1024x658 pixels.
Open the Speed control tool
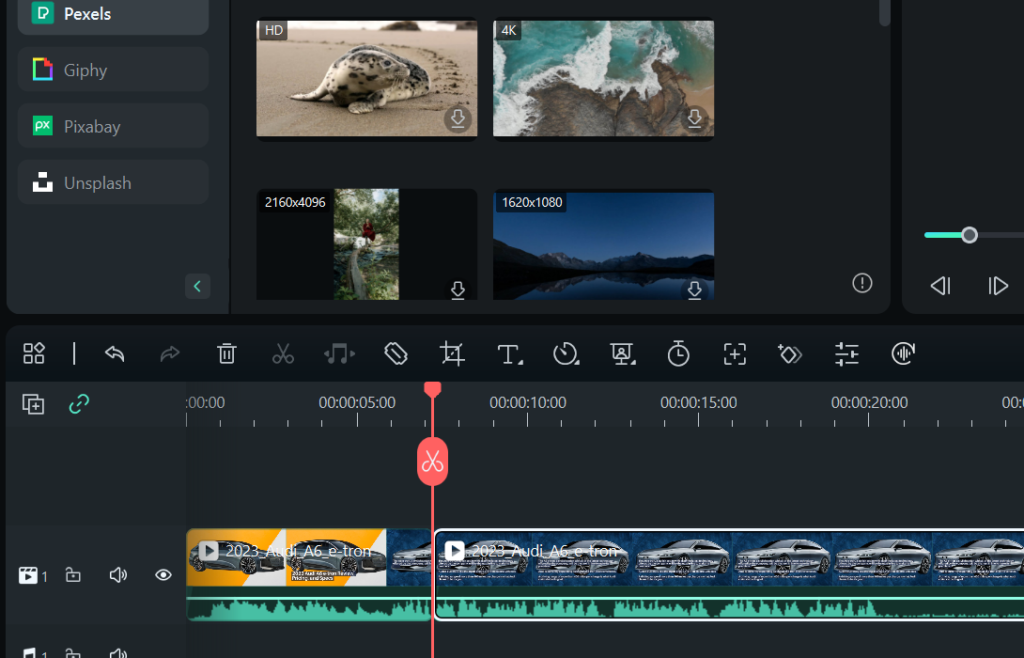coord(566,354)
